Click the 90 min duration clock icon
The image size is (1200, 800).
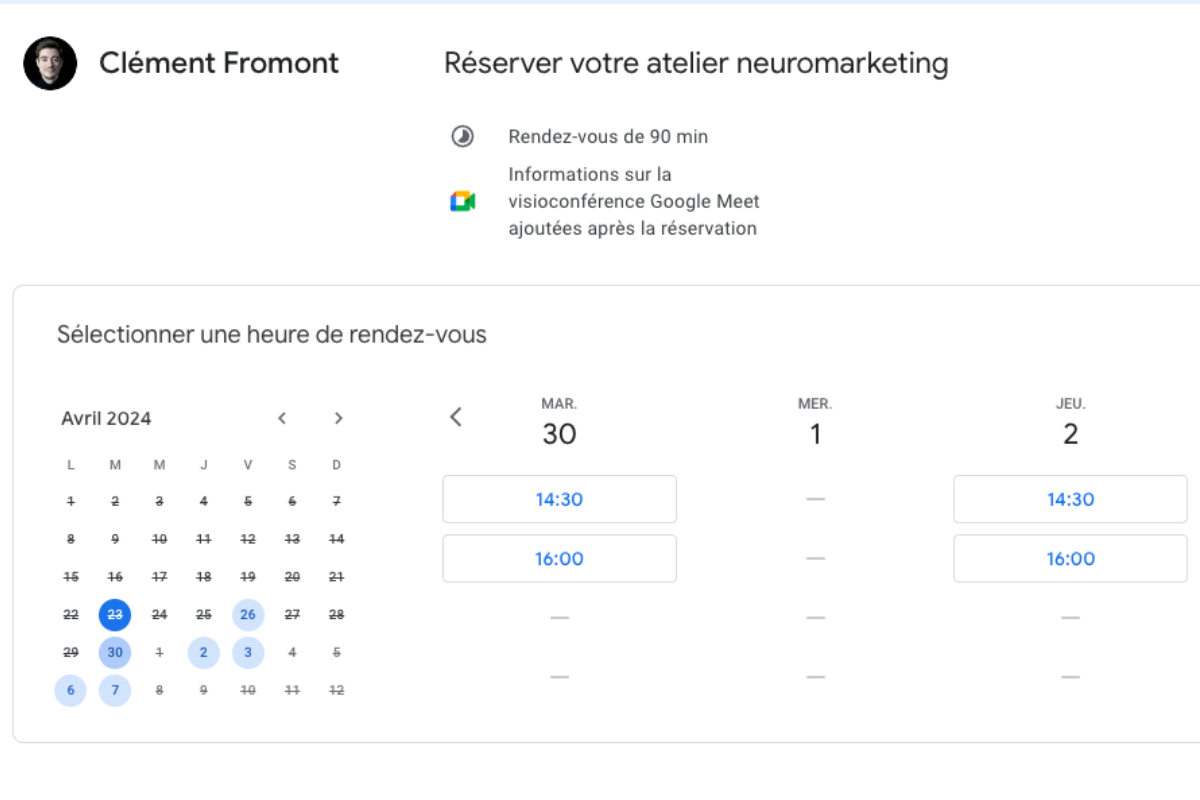click(x=462, y=137)
